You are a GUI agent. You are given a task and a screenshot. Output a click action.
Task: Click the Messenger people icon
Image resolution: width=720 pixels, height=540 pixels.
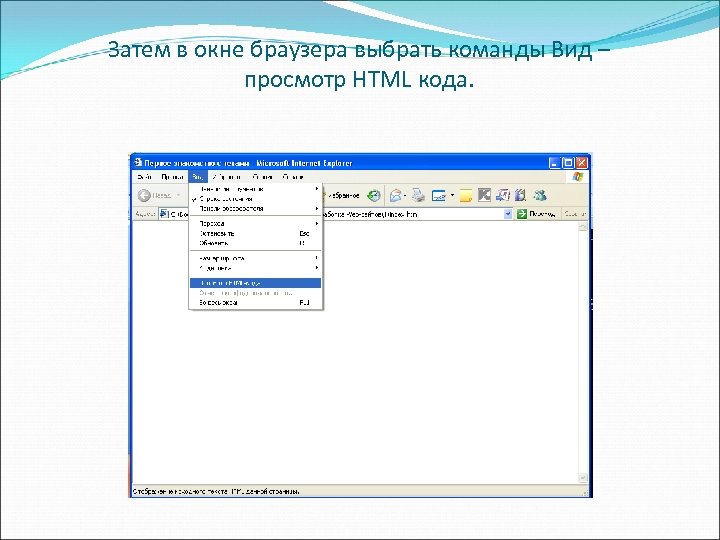click(540, 196)
